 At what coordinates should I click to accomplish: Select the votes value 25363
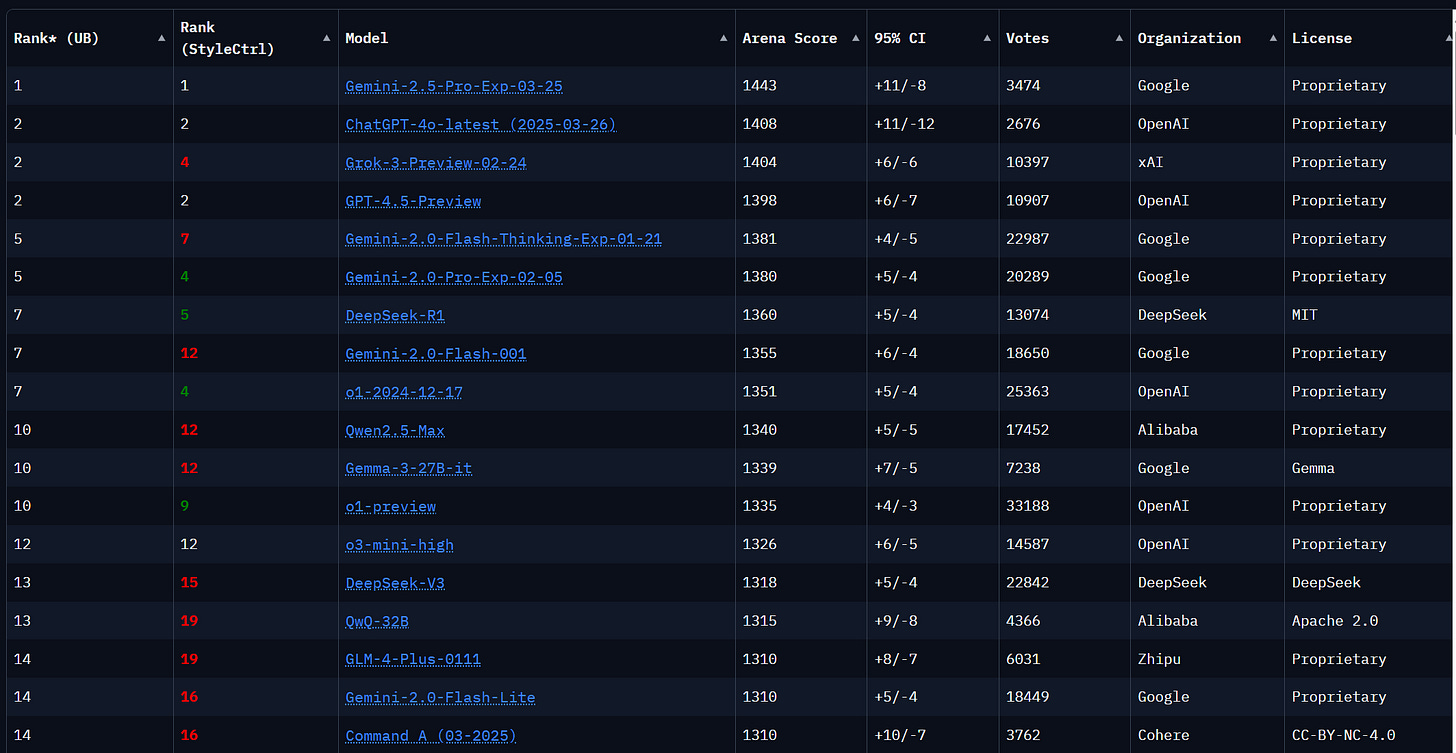pos(1028,391)
